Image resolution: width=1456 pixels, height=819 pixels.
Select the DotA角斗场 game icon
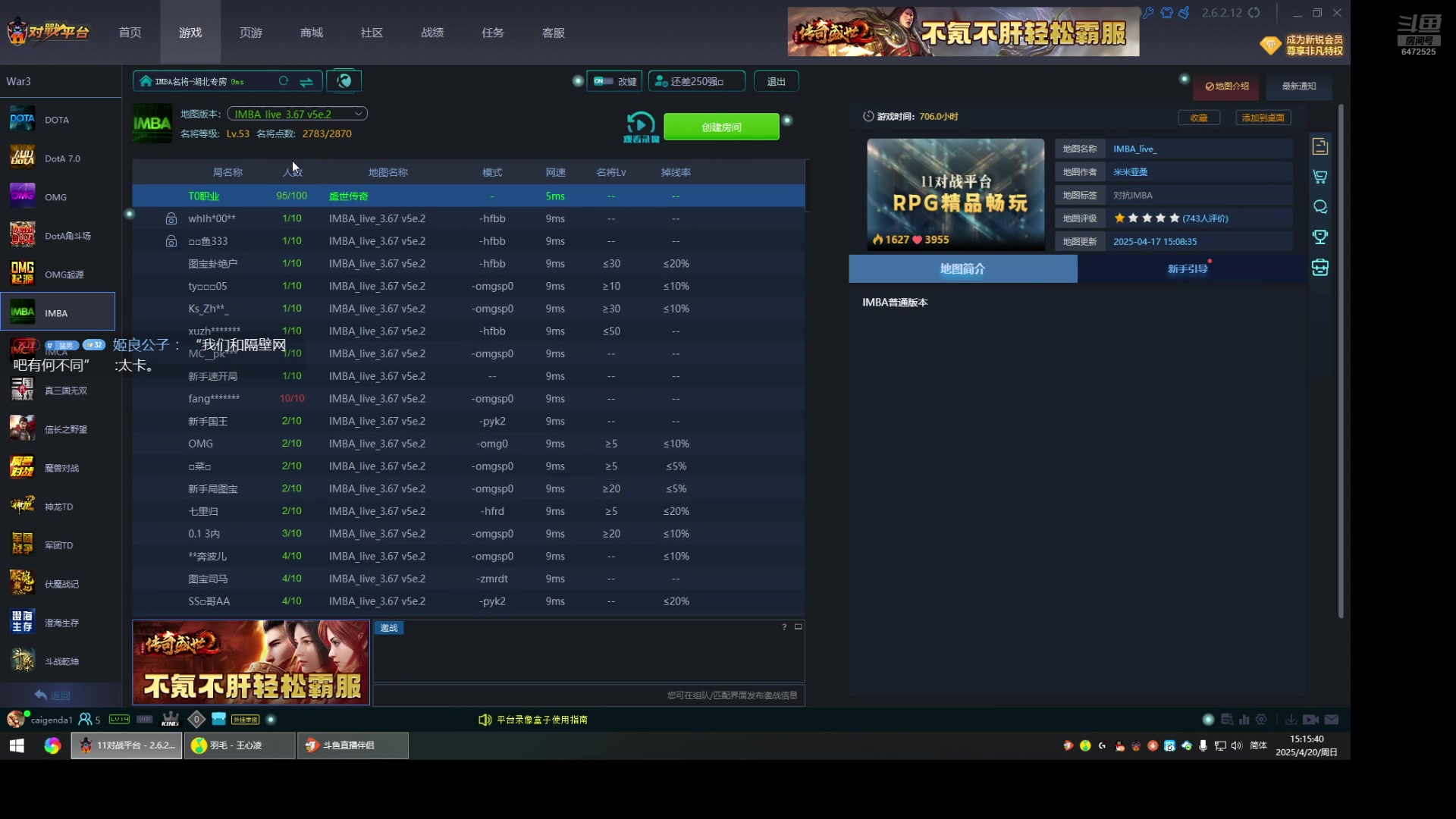pyautogui.click(x=22, y=235)
